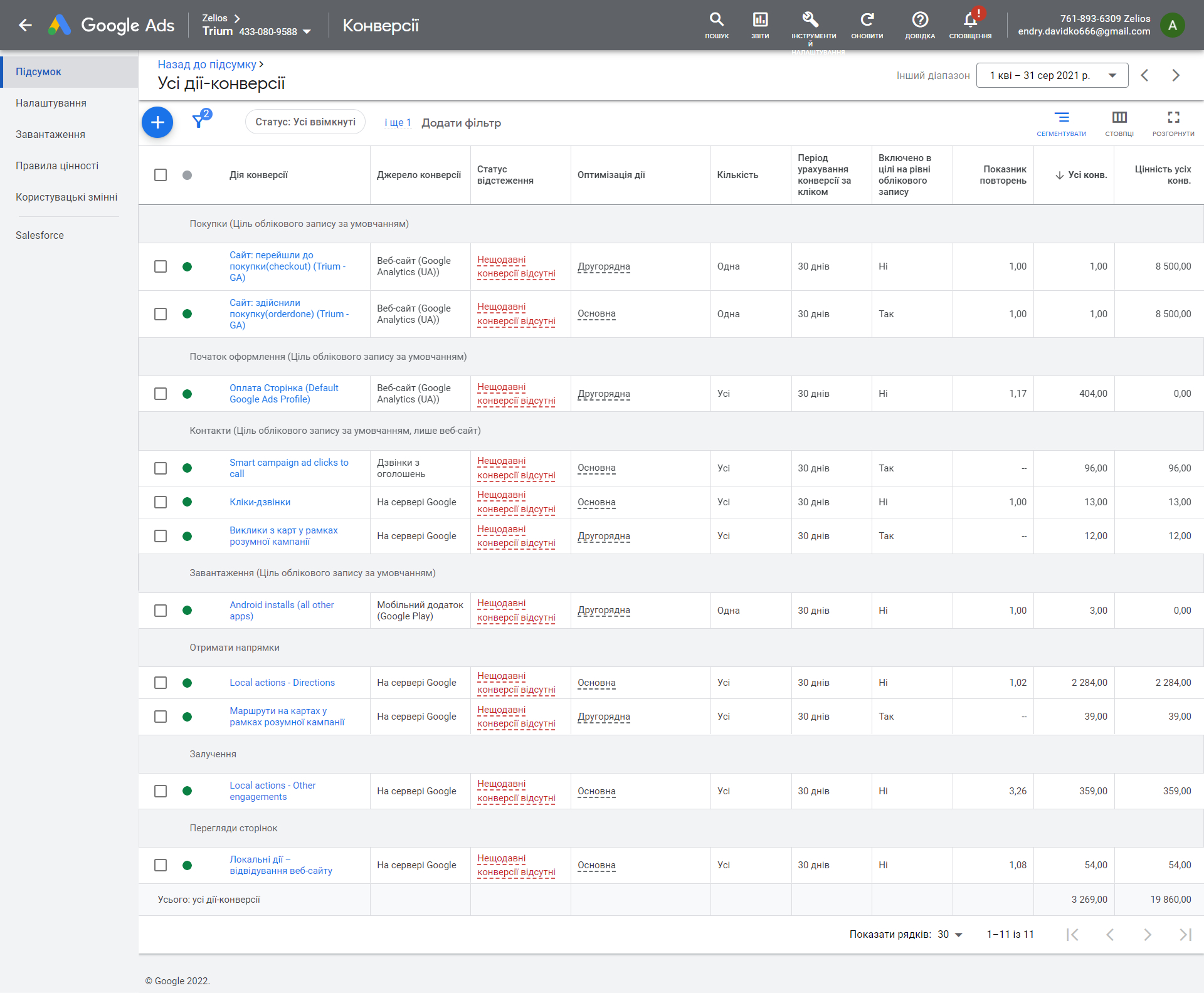Open the Trium account dropdown arrow
Screen dimensions: 1204x993
307,31
